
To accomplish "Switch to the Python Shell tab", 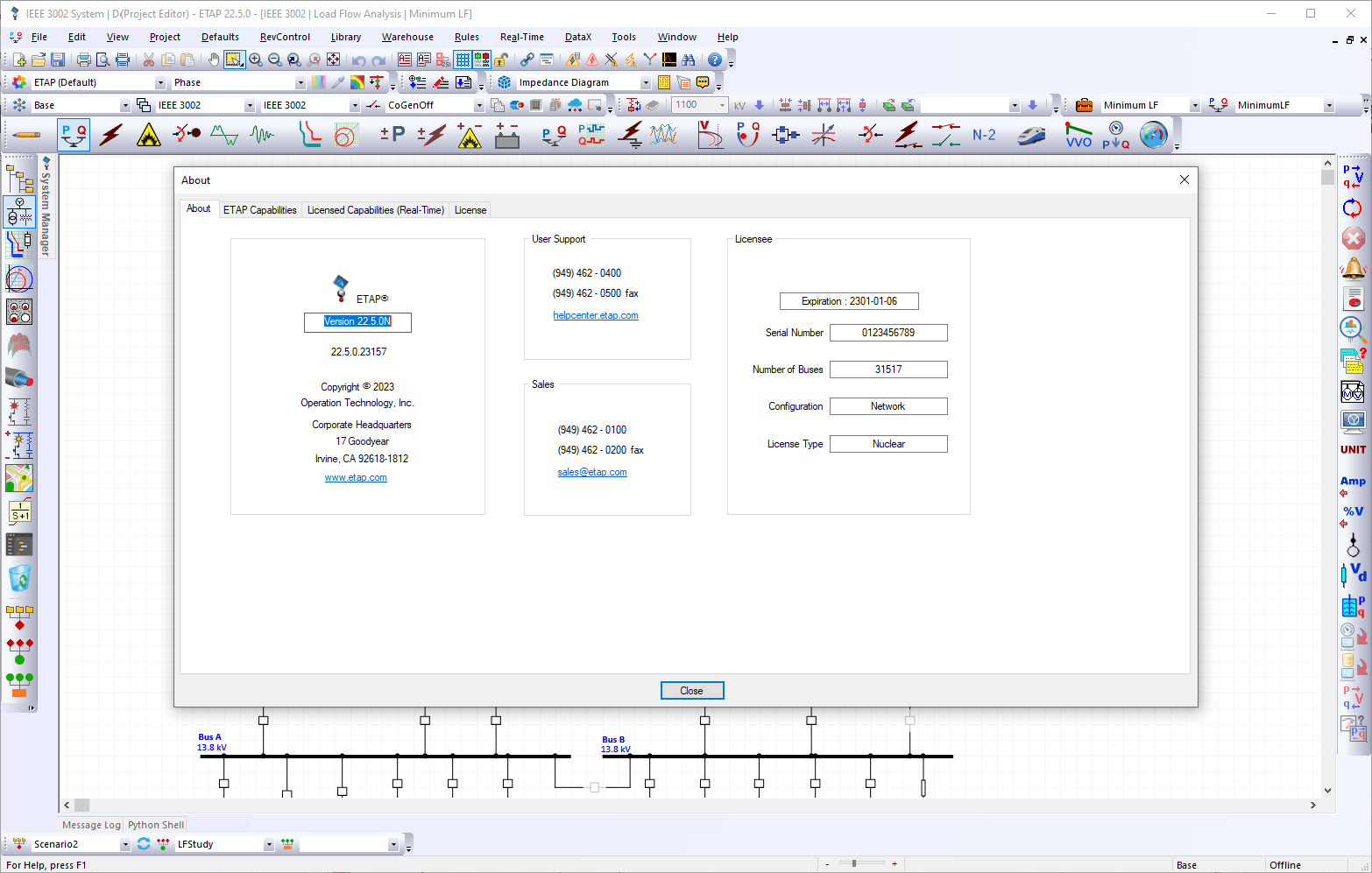I will coord(156,825).
